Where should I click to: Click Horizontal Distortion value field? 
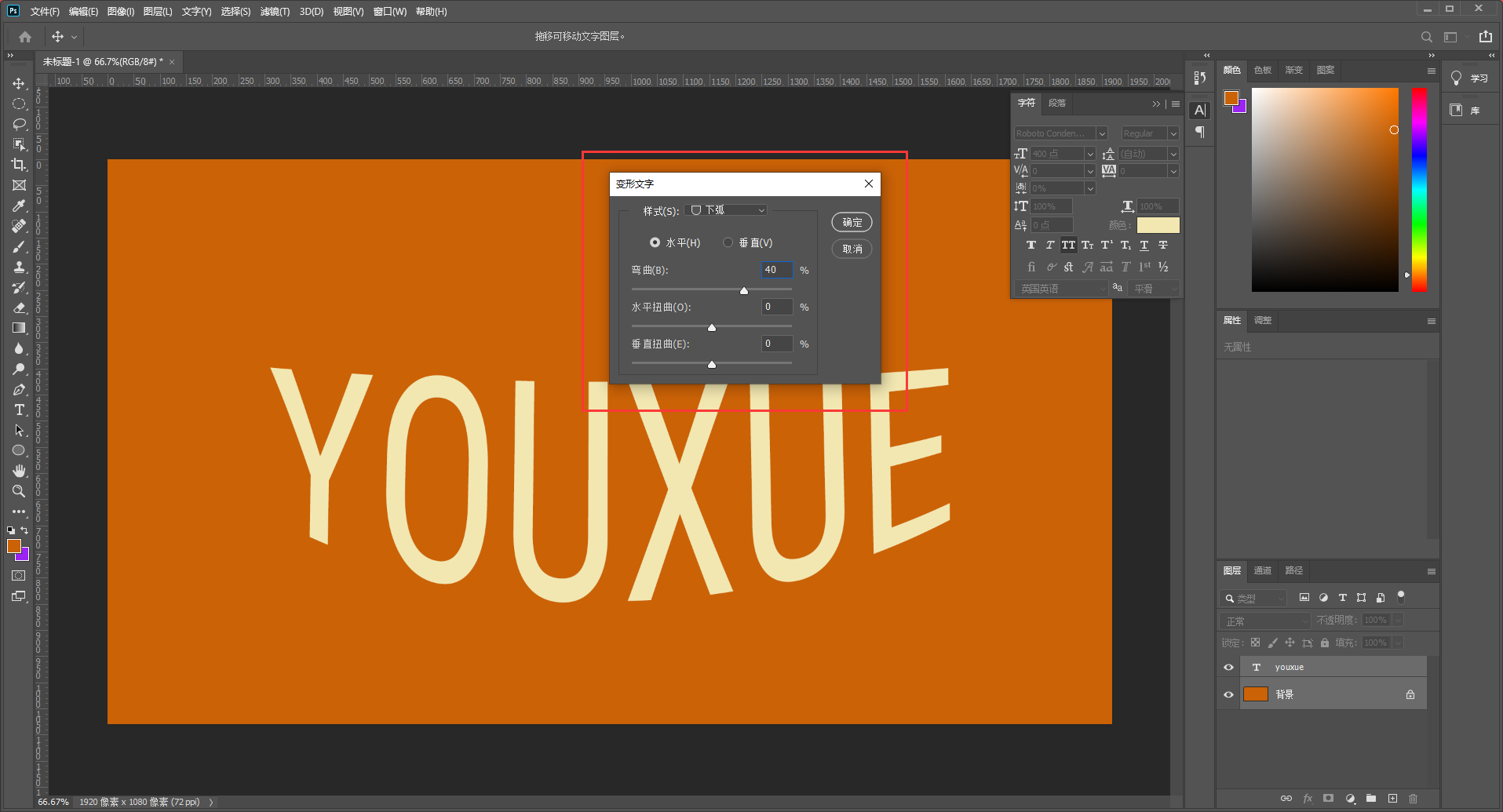click(x=777, y=307)
